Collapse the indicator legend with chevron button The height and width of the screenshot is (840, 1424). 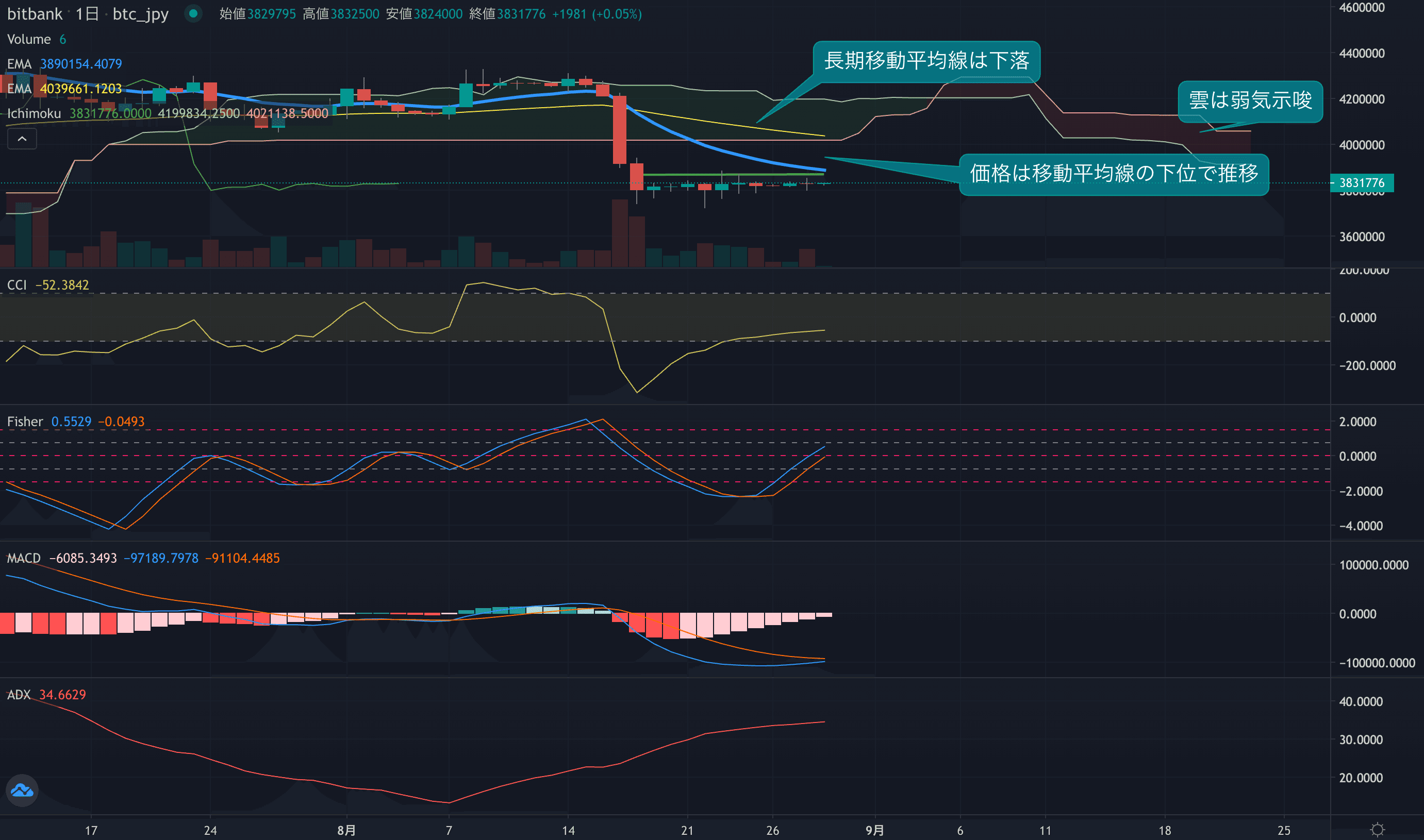22,139
